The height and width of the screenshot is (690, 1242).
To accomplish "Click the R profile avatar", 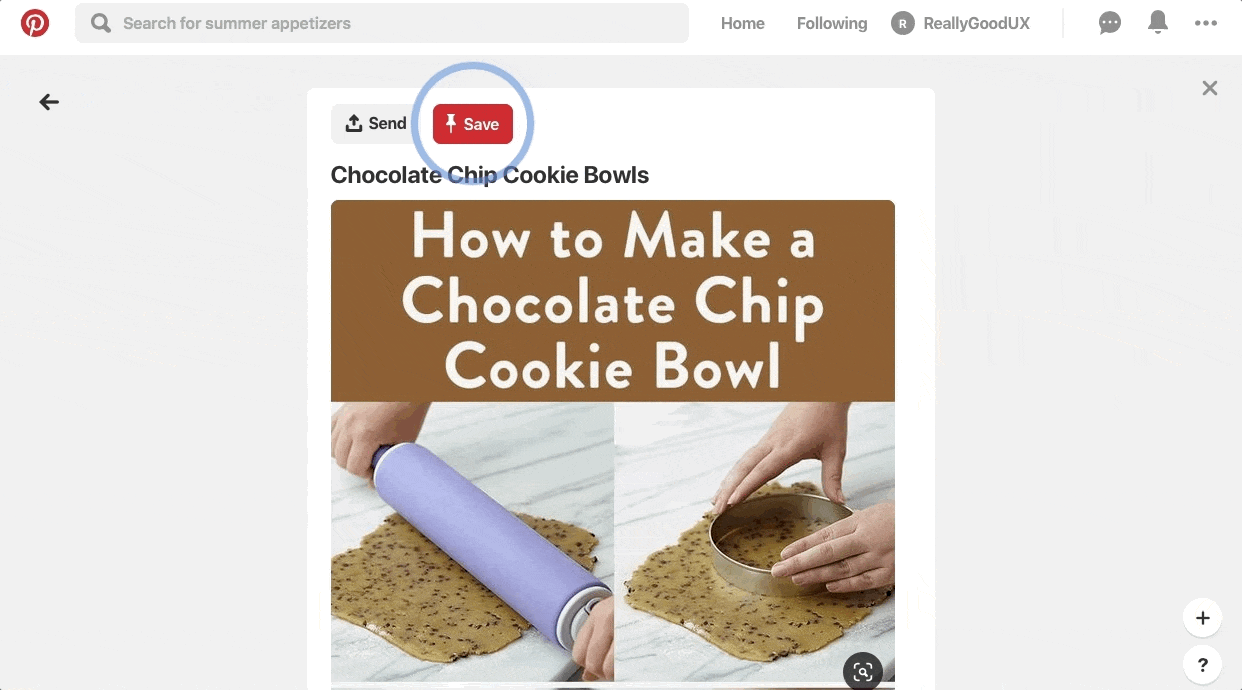I will tap(903, 23).
